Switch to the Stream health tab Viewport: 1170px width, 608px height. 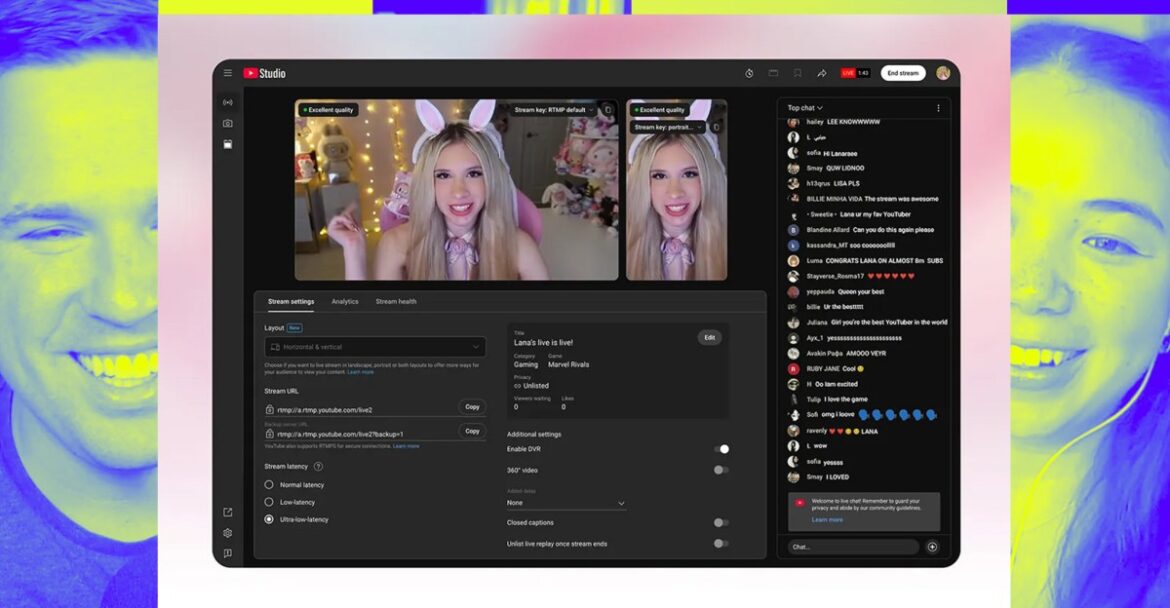pos(394,301)
